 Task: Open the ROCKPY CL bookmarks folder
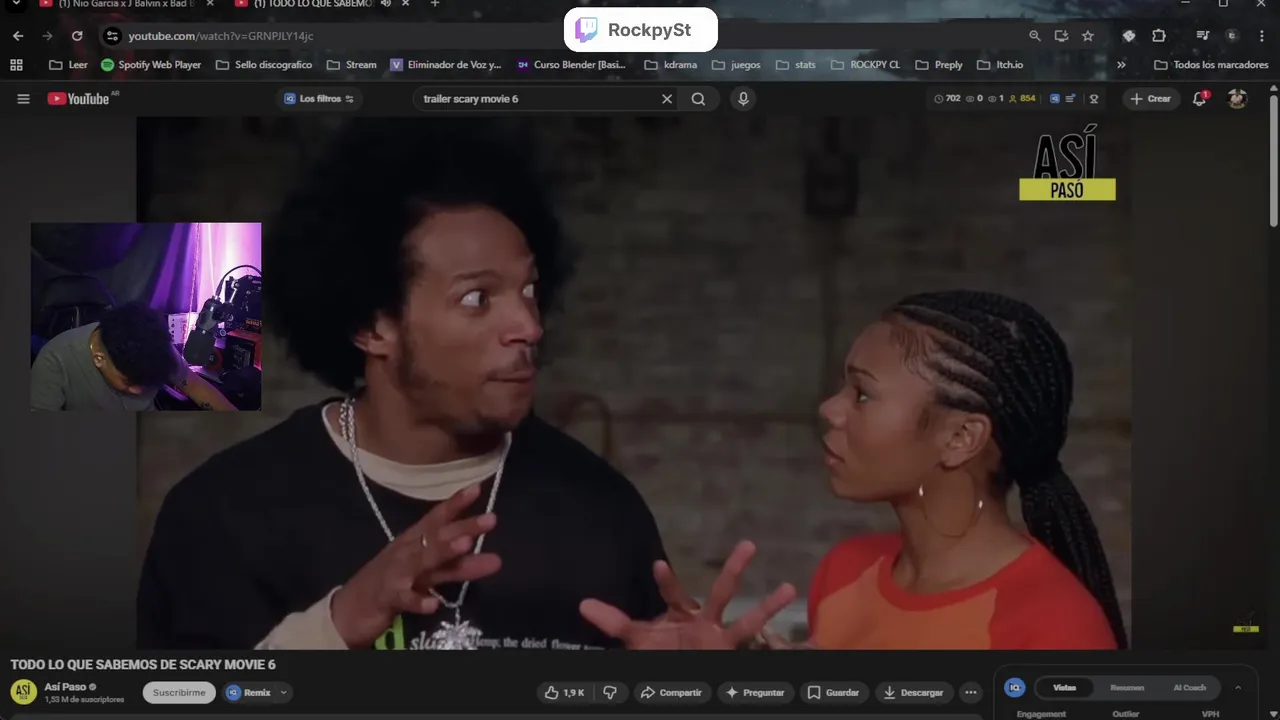865,65
